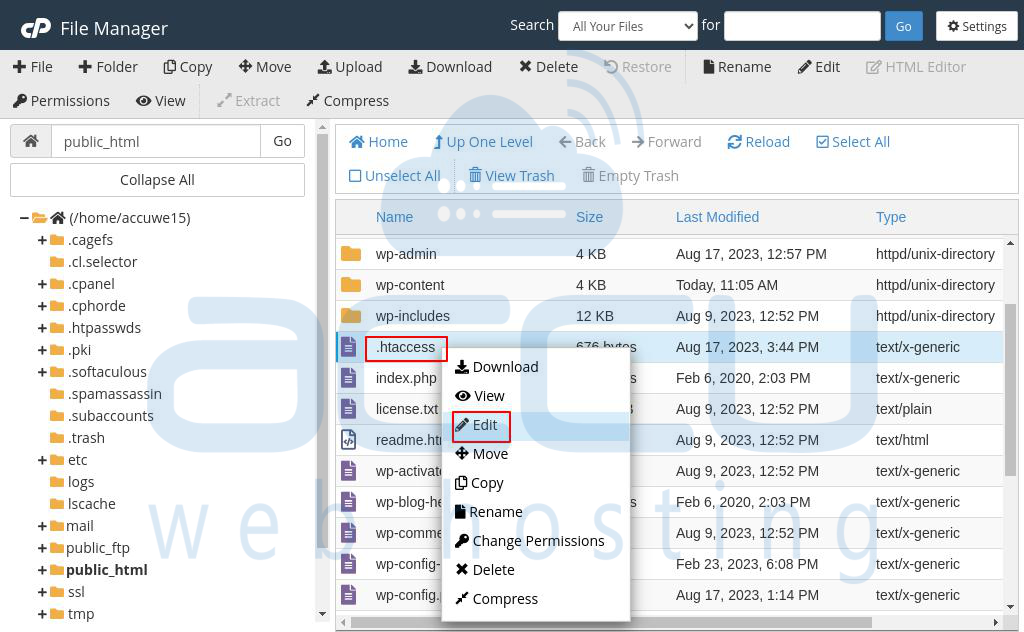The width and height of the screenshot is (1024, 632).
Task: Click the Rename toolbar button
Action: (737, 67)
